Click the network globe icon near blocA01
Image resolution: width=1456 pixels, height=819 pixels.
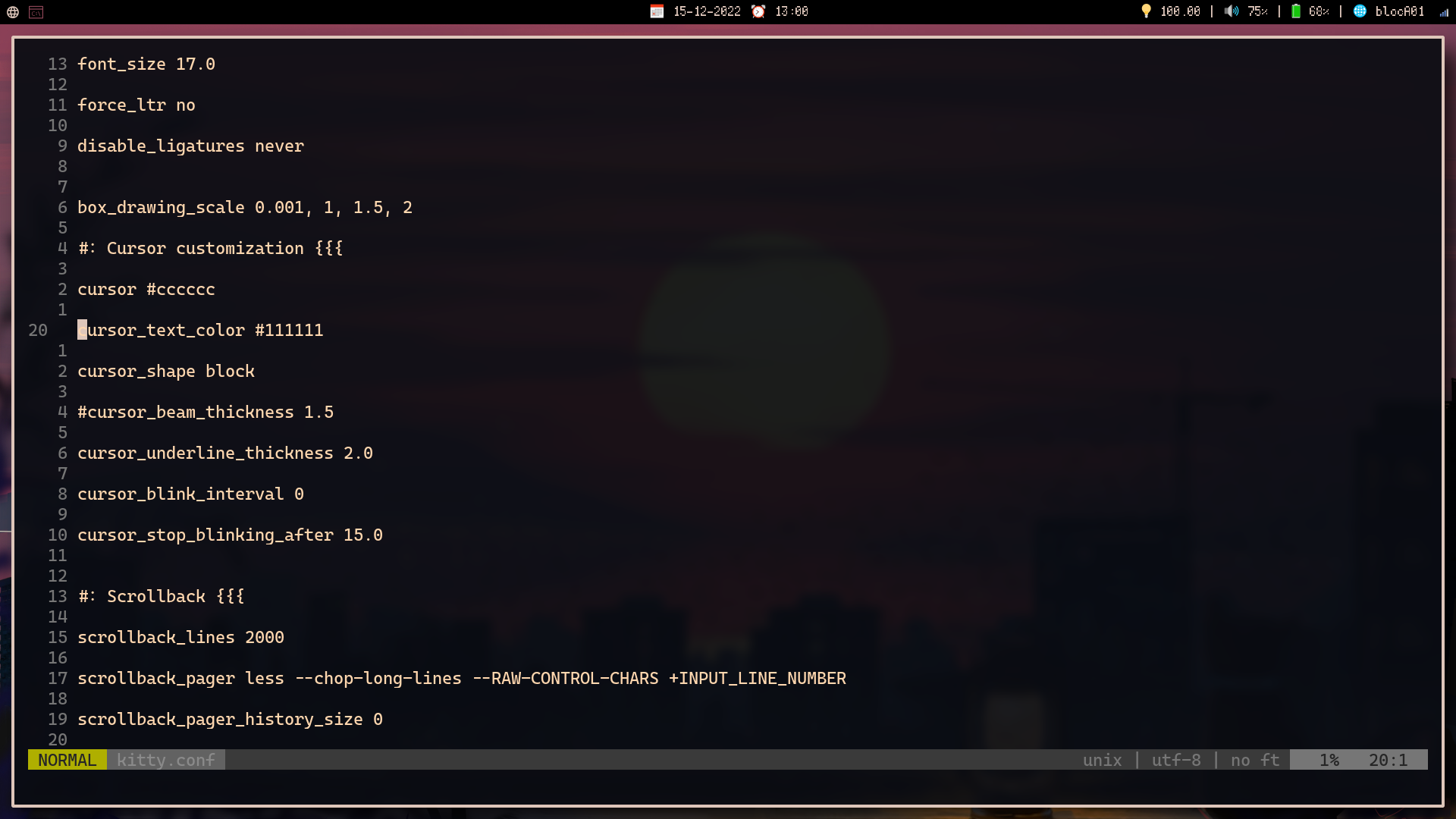[1360, 11]
